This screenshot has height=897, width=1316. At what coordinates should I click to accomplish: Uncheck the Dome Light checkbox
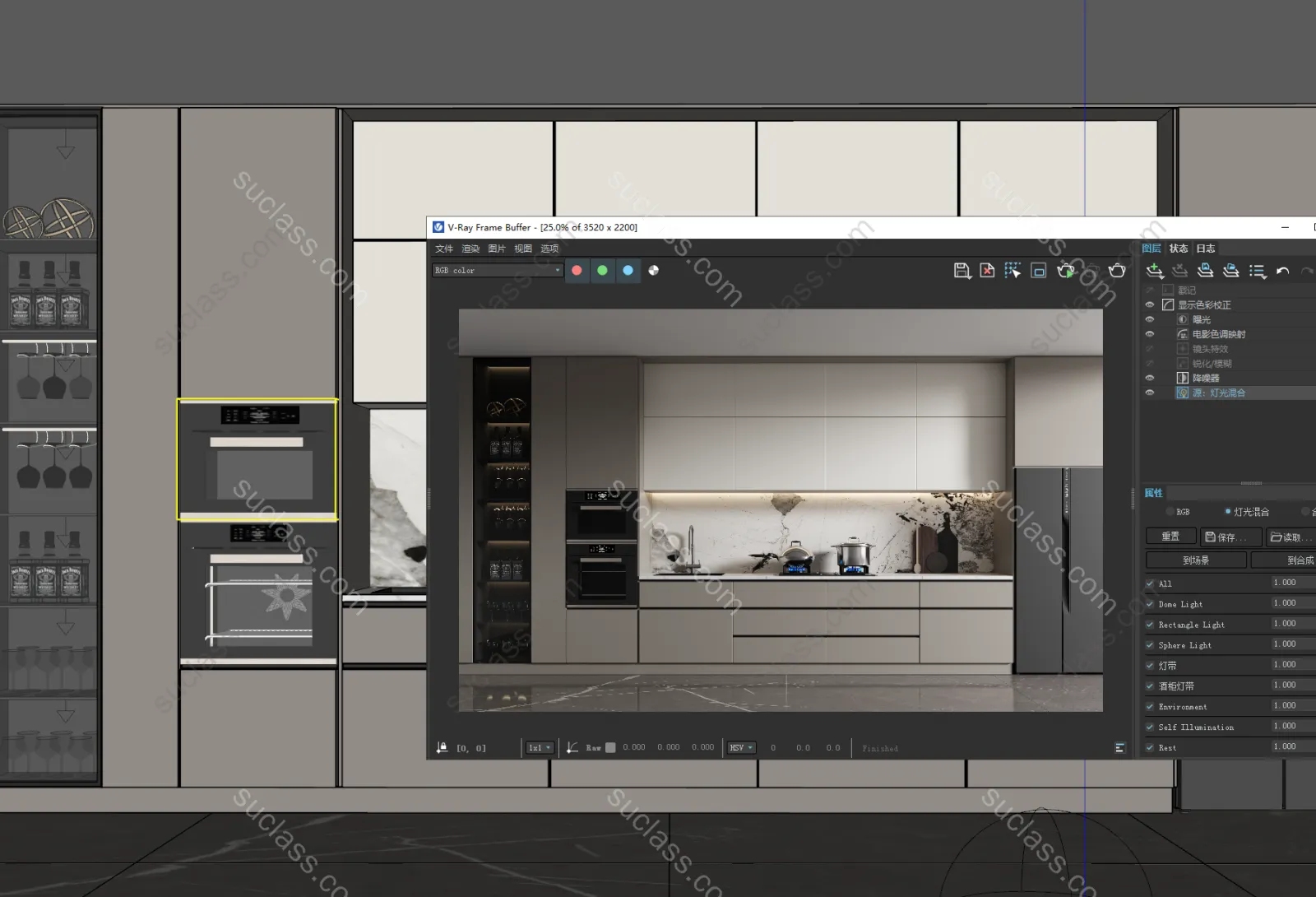(x=1150, y=604)
